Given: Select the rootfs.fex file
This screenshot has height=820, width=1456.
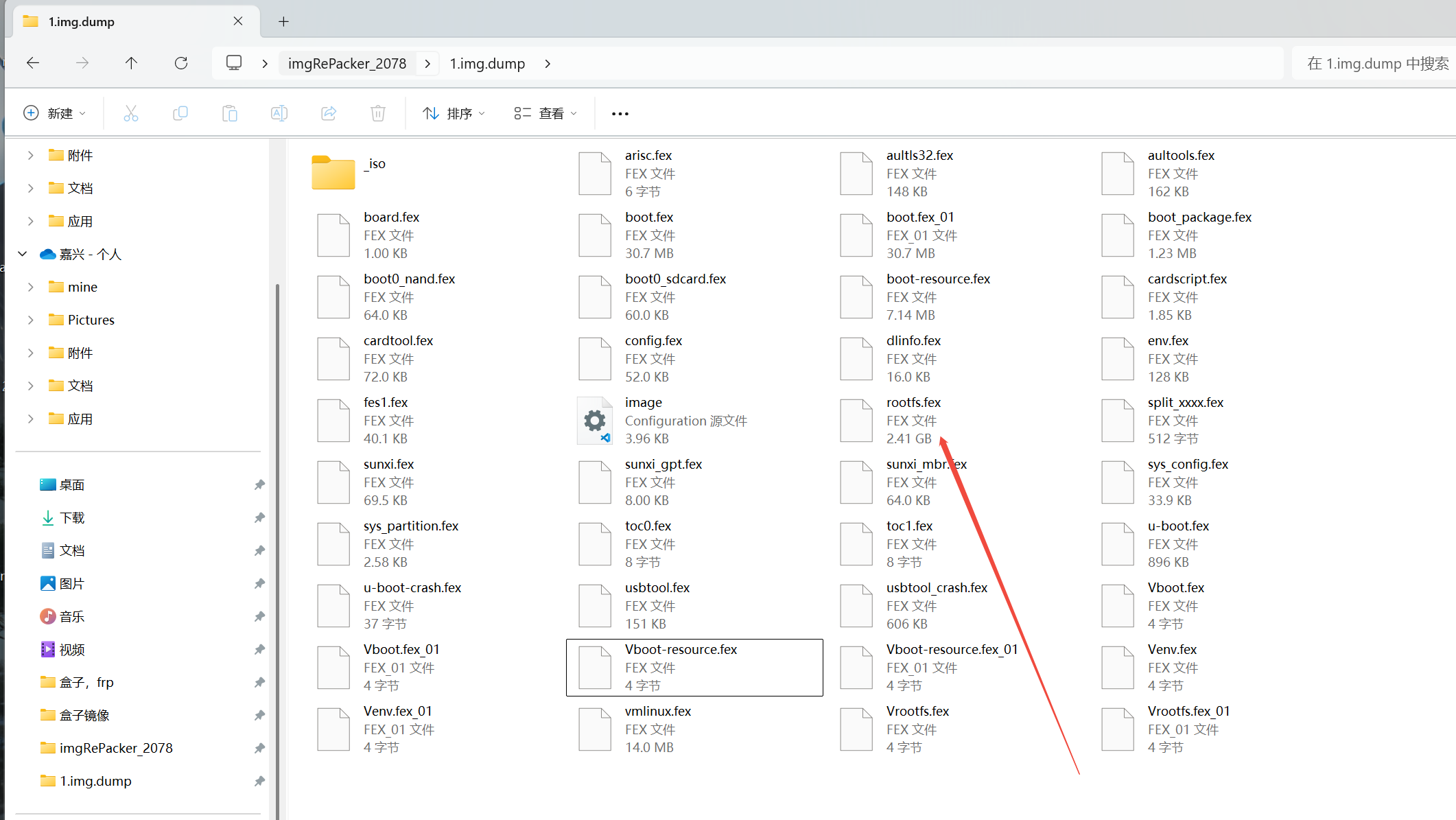Looking at the screenshot, I should [956, 421].
